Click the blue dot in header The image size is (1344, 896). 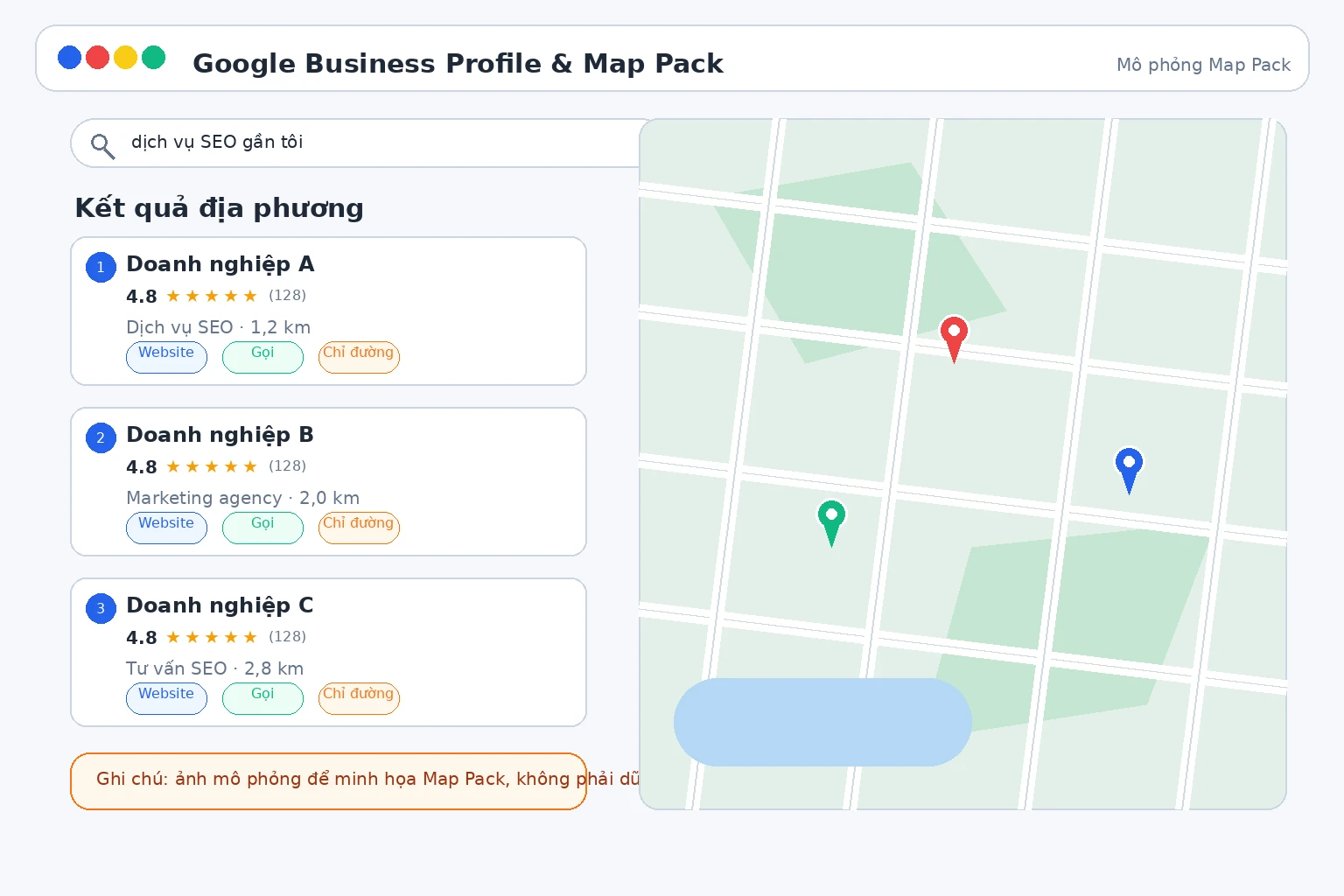click(70, 57)
